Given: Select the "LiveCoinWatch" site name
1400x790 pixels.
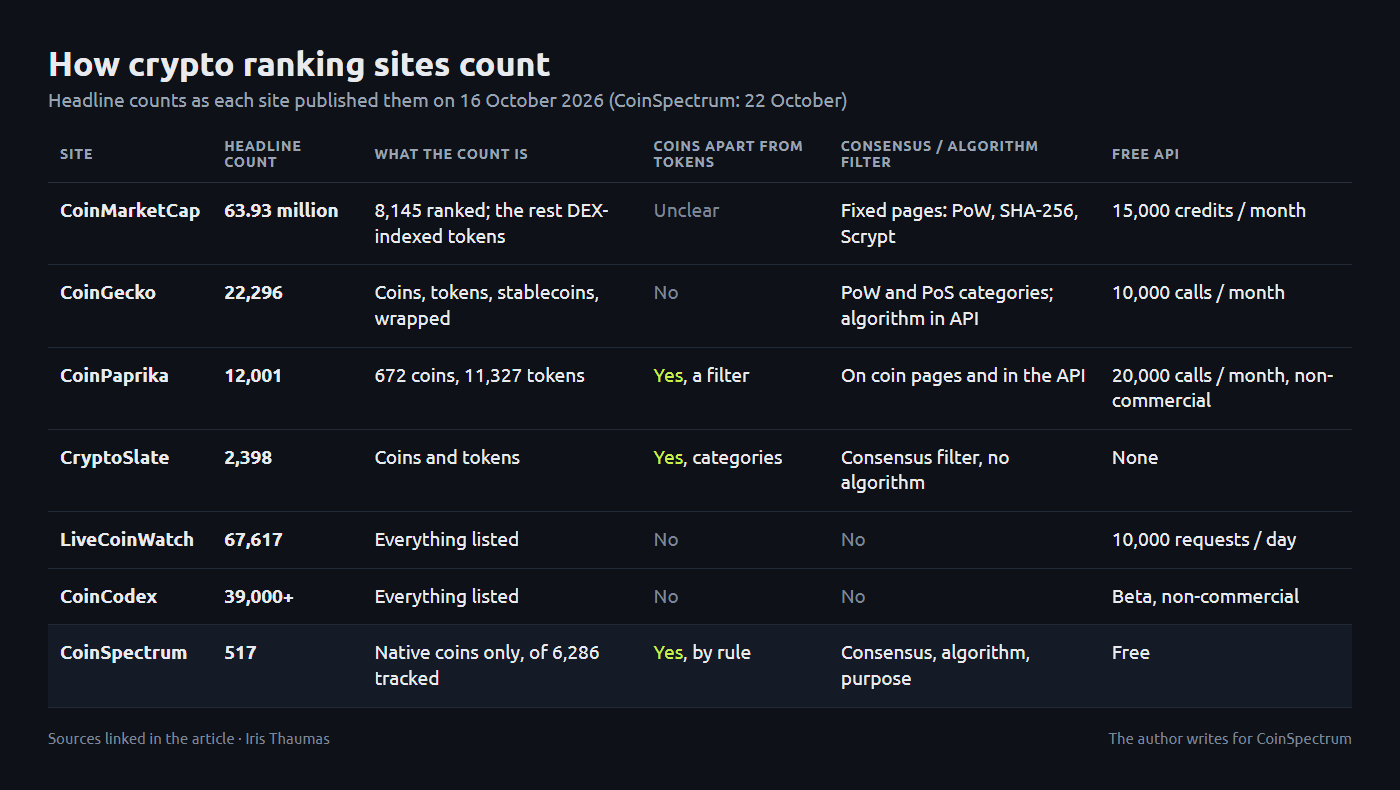Looking at the screenshot, I should [x=127, y=540].
